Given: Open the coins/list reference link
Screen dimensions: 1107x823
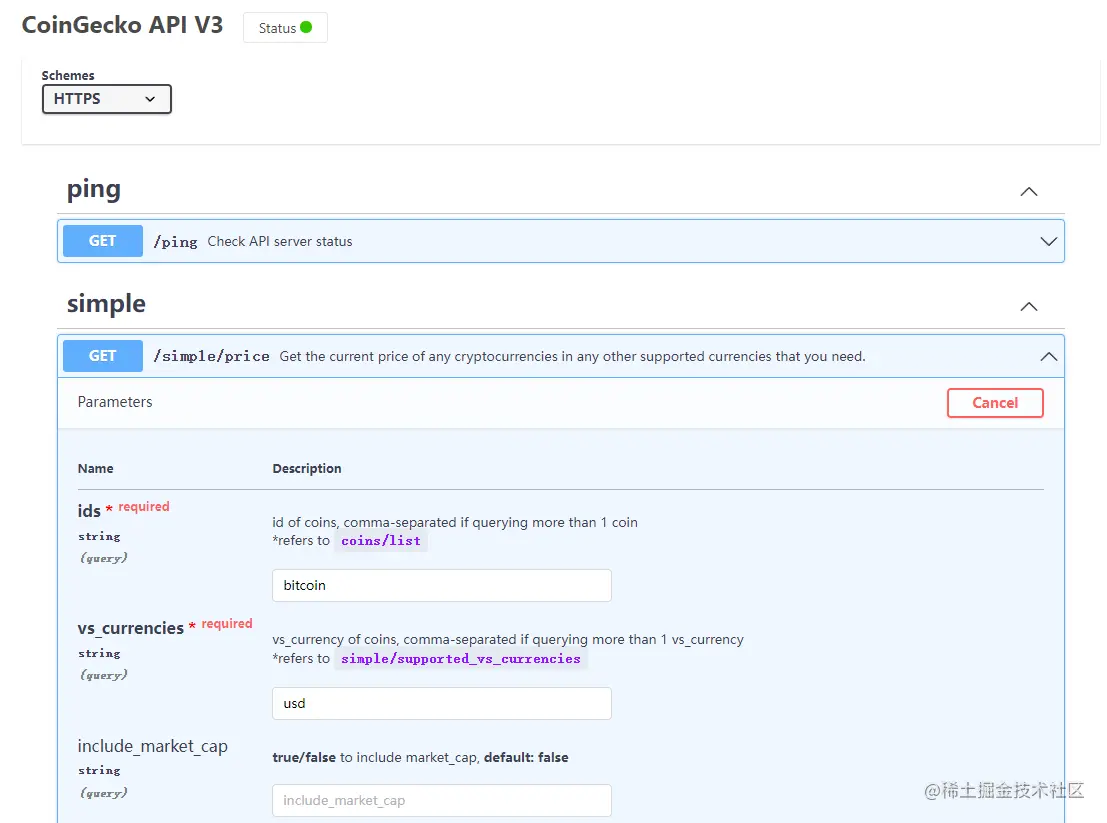Looking at the screenshot, I should coord(381,541).
